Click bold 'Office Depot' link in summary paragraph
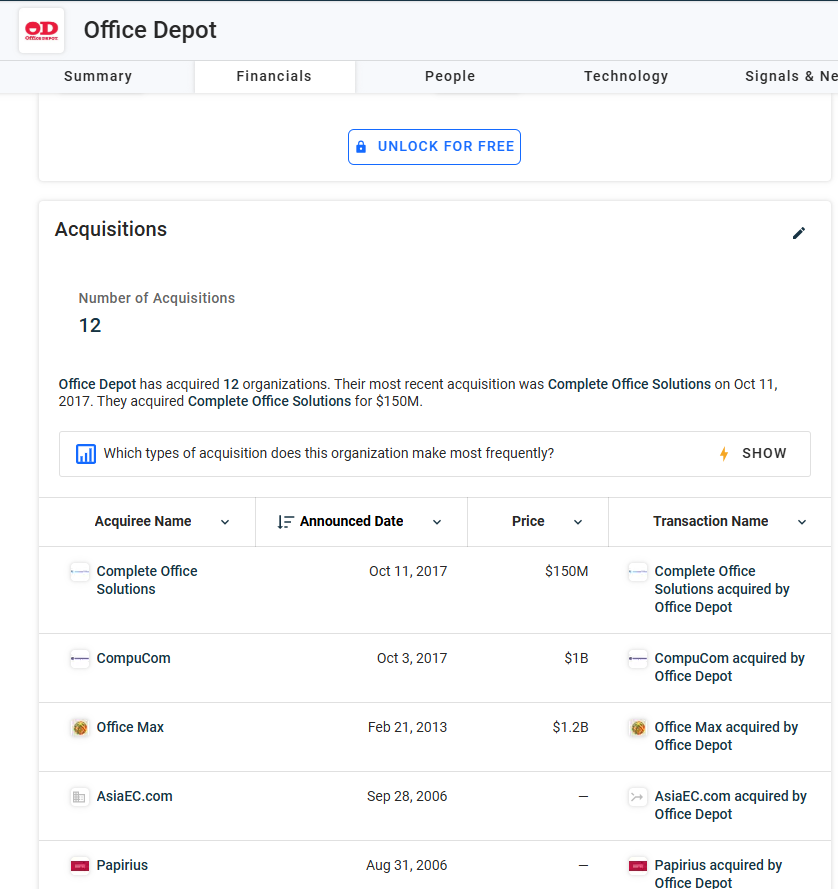 pyautogui.click(x=98, y=384)
